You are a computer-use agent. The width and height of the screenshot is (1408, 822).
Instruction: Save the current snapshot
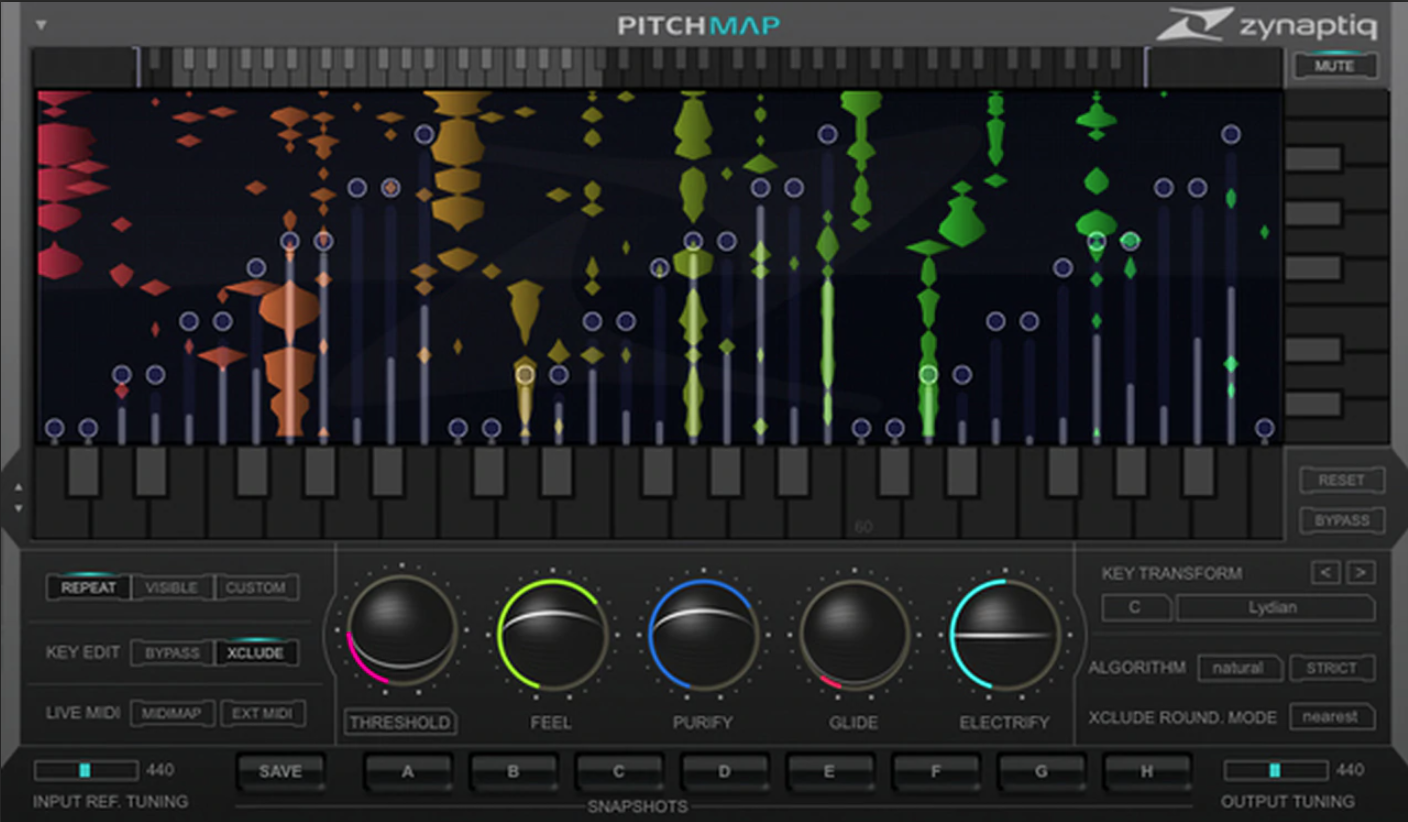coord(281,771)
